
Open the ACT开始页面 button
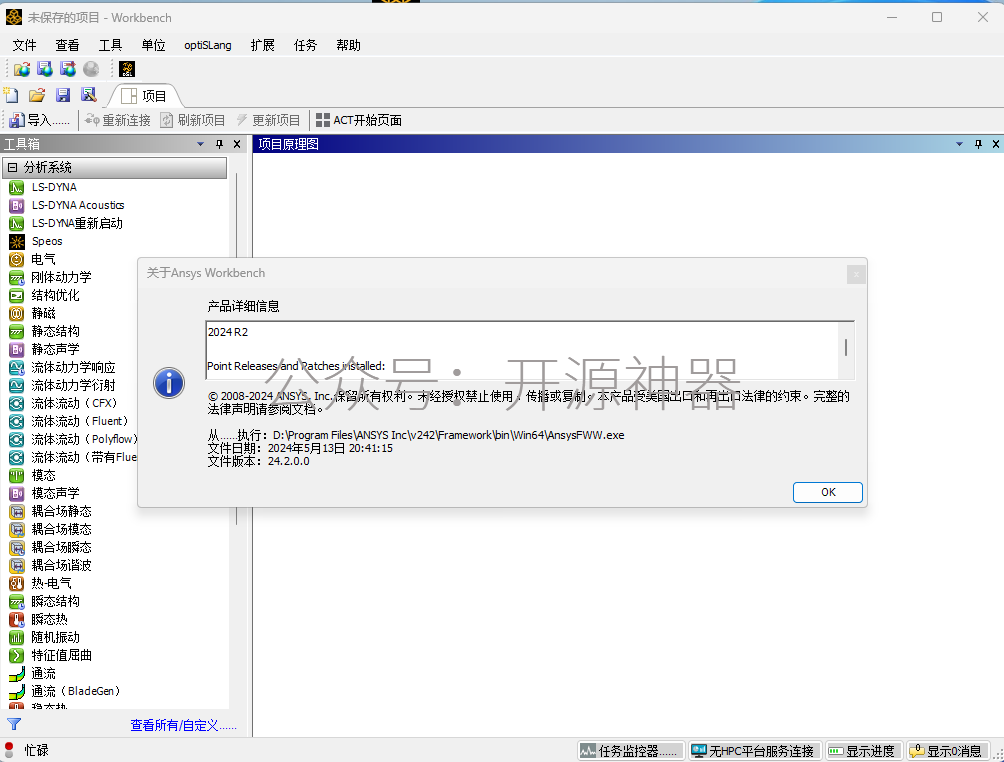(x=359, y=120)
